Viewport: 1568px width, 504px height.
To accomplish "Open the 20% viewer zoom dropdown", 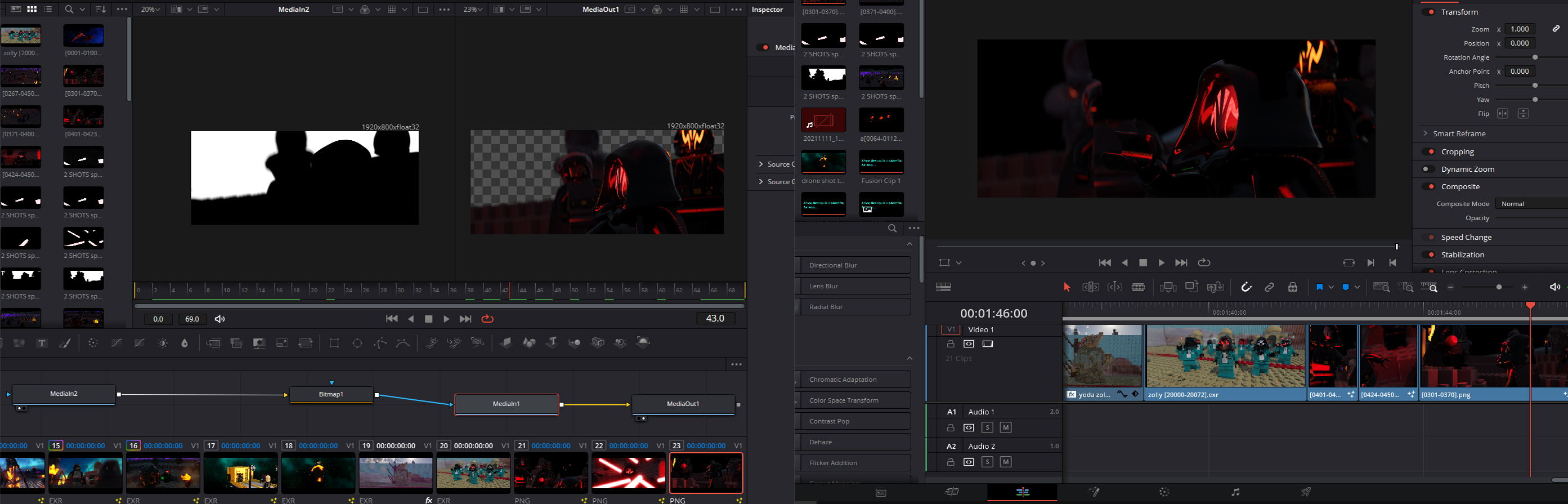I will pos(151,10).
